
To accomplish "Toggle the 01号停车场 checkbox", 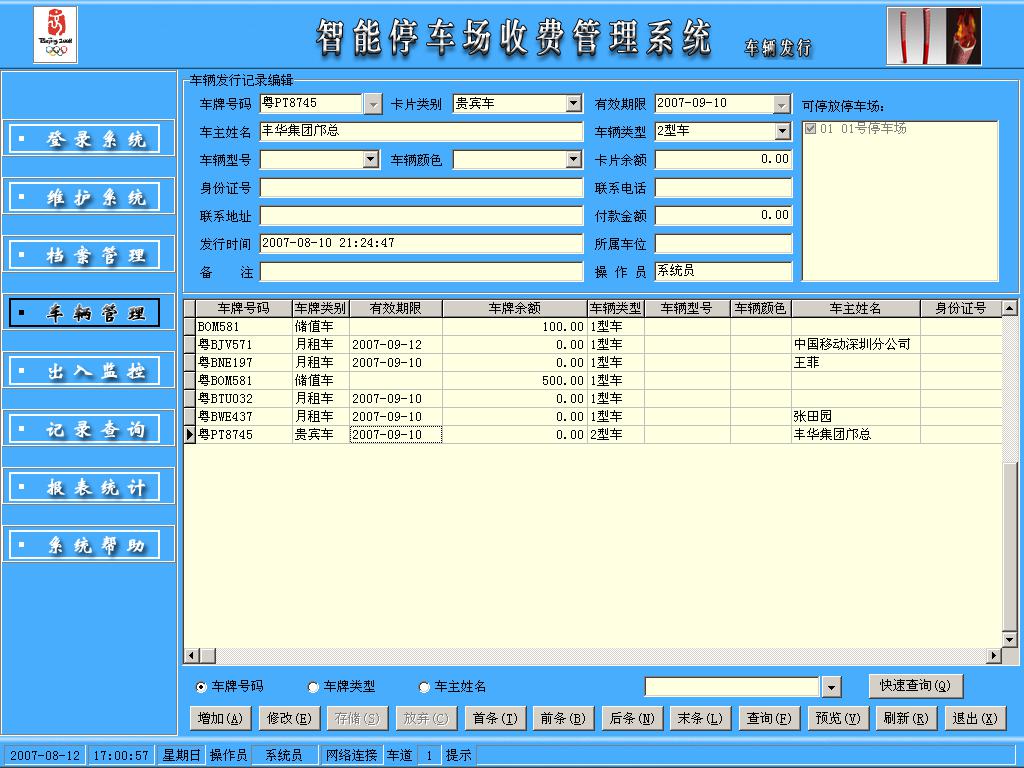I will pos(811,129).
